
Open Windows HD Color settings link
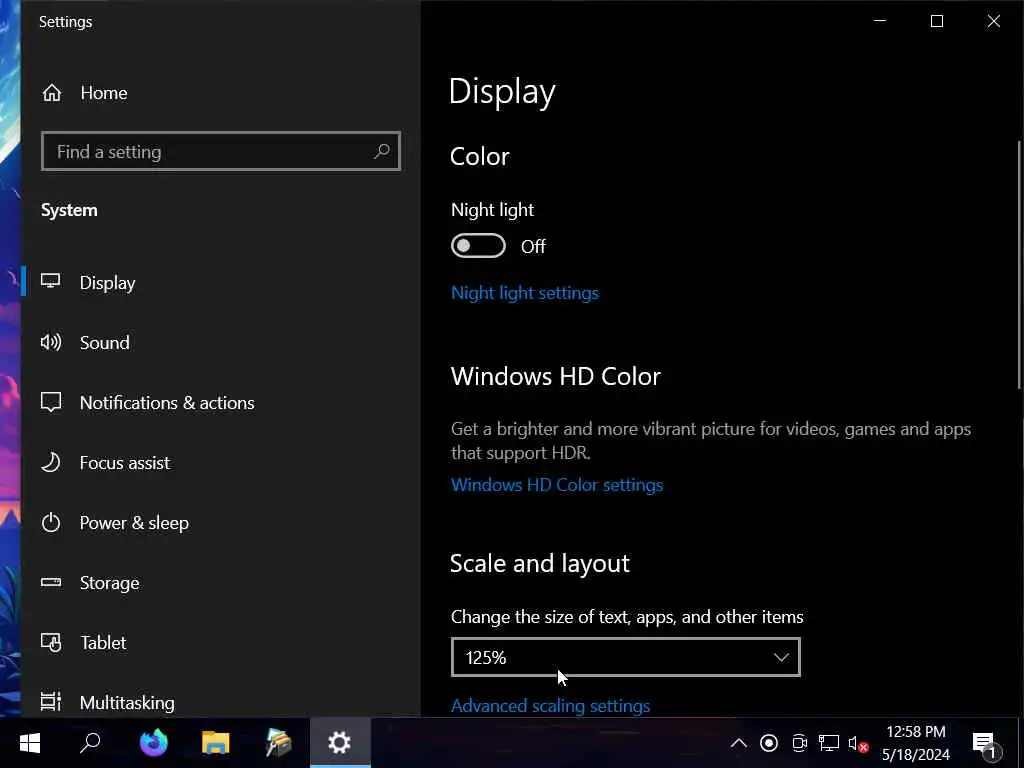556,485
